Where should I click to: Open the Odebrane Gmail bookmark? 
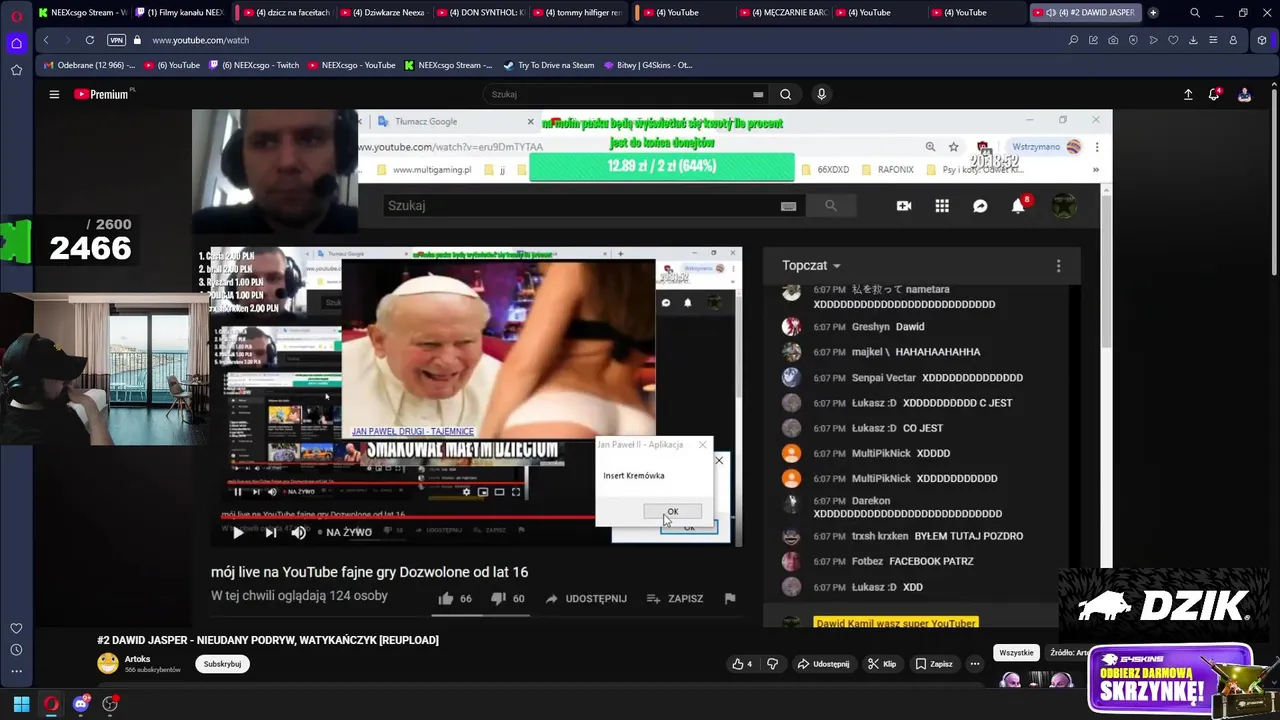[x=88, y=65]
